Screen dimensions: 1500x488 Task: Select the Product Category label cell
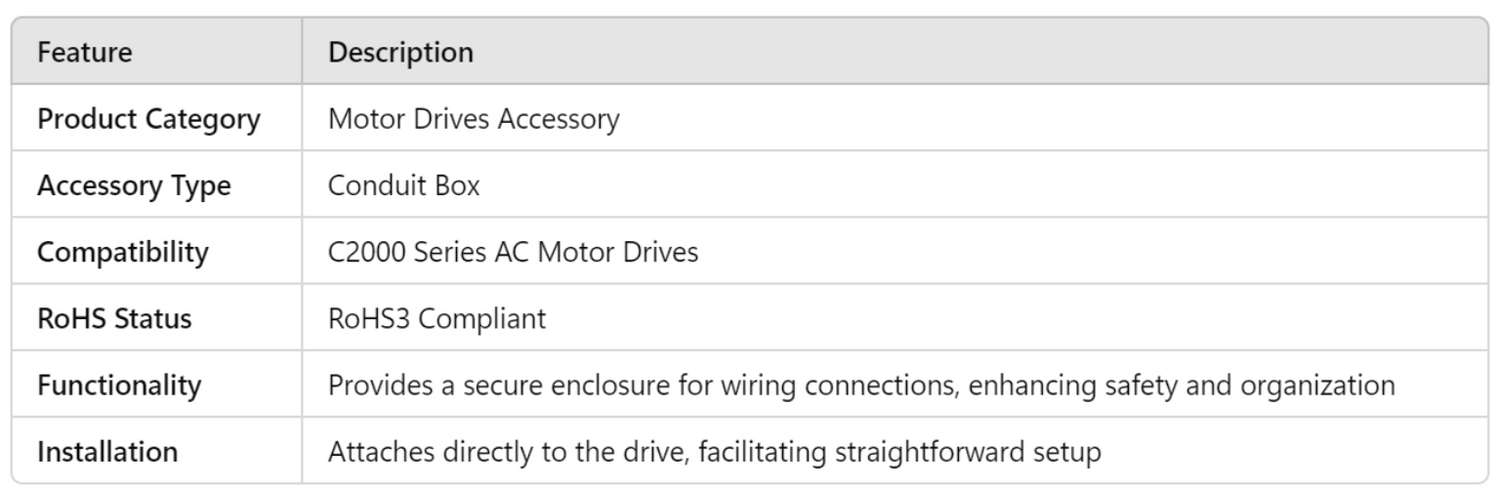(x=148, y=119)
